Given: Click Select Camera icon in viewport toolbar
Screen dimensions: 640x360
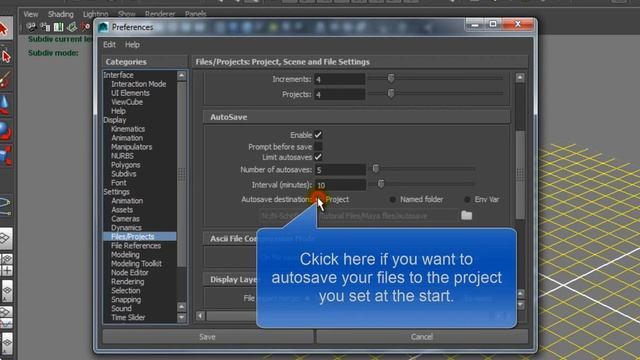Looking at the screenshot, I should click(31, 27).
